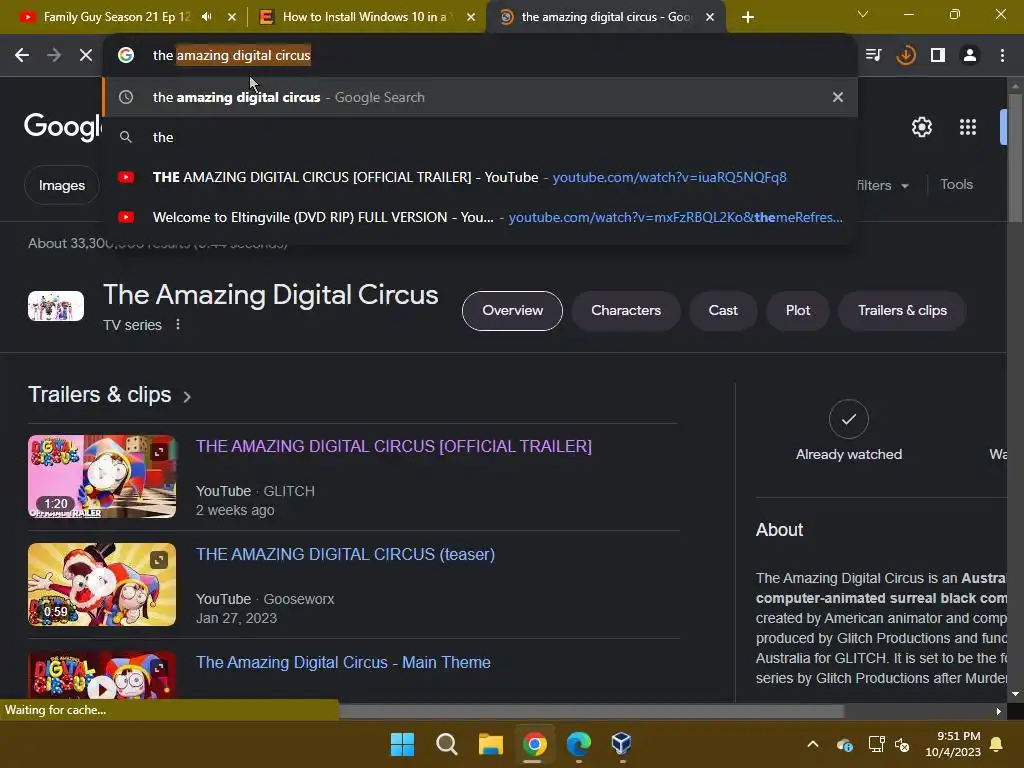Open THE AMAZING DIGITAL CIRCUS (teaser) link
Viewport: 1024px width, 768px height.
[x=345, y=554]
